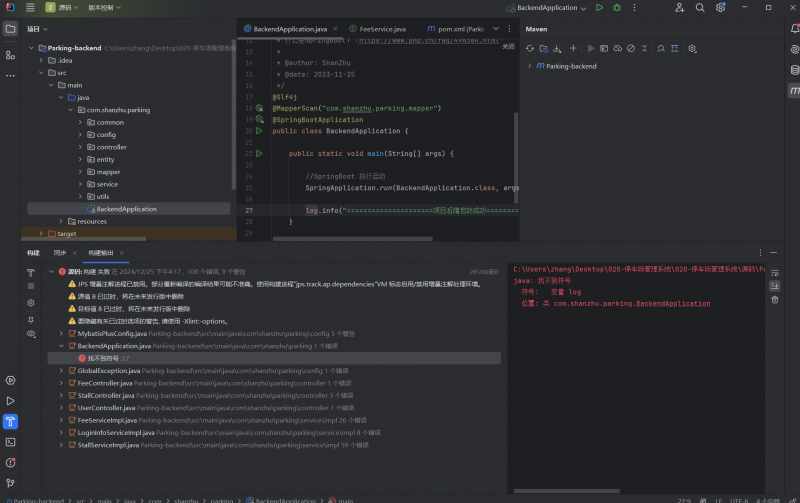The height and width of the screenshot is (503, 800).
Task: Open the Database tool window
Action: [x=794, y=70]
